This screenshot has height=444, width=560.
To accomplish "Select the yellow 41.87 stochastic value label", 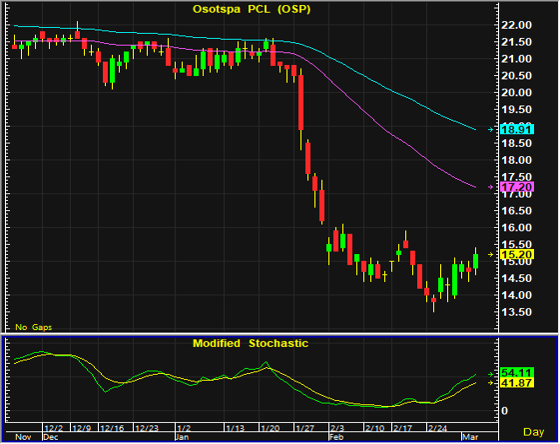I will pyautogui.click(x=517, y=383).
